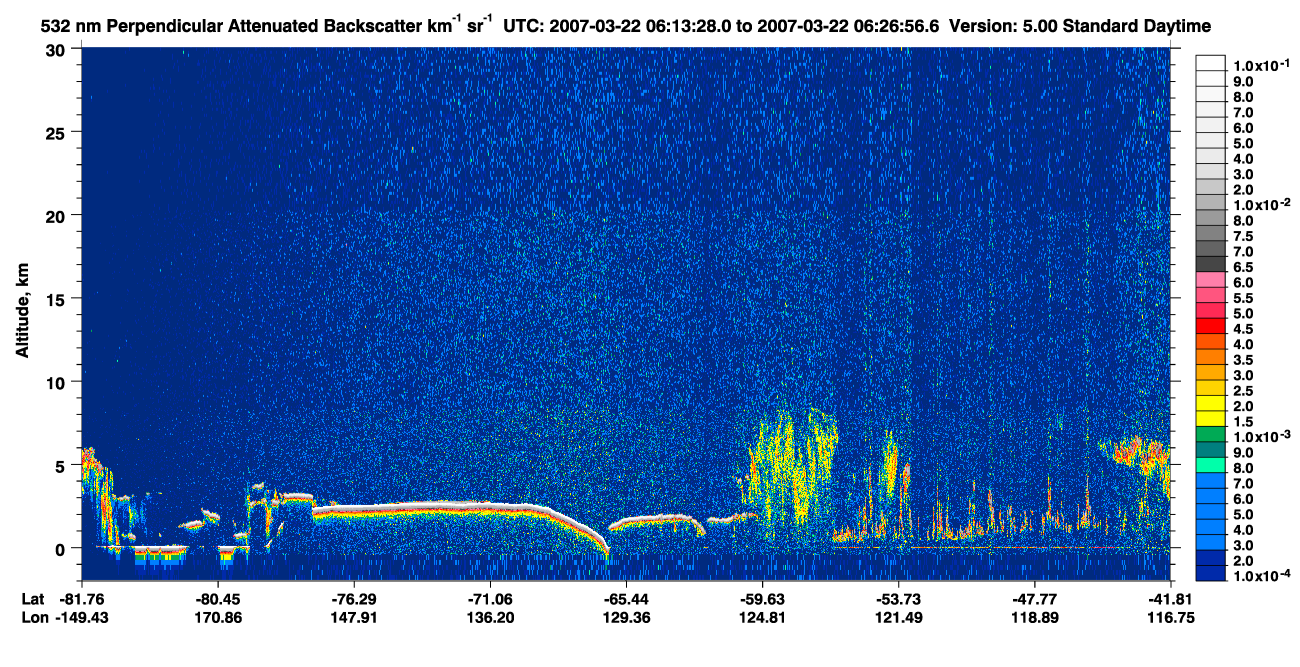
Task: Click latitude value "-53.73"
Action: [898, 599]
